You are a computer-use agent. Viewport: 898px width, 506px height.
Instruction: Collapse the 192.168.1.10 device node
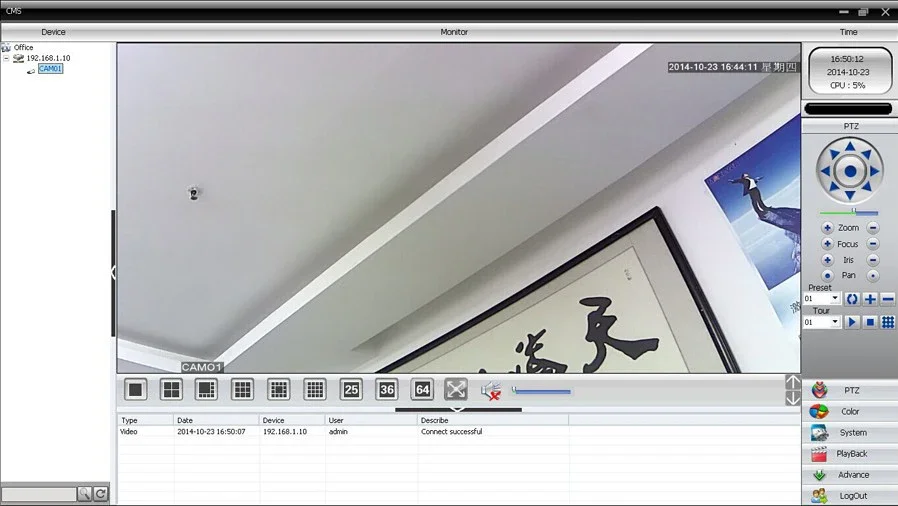click(6, 58)
